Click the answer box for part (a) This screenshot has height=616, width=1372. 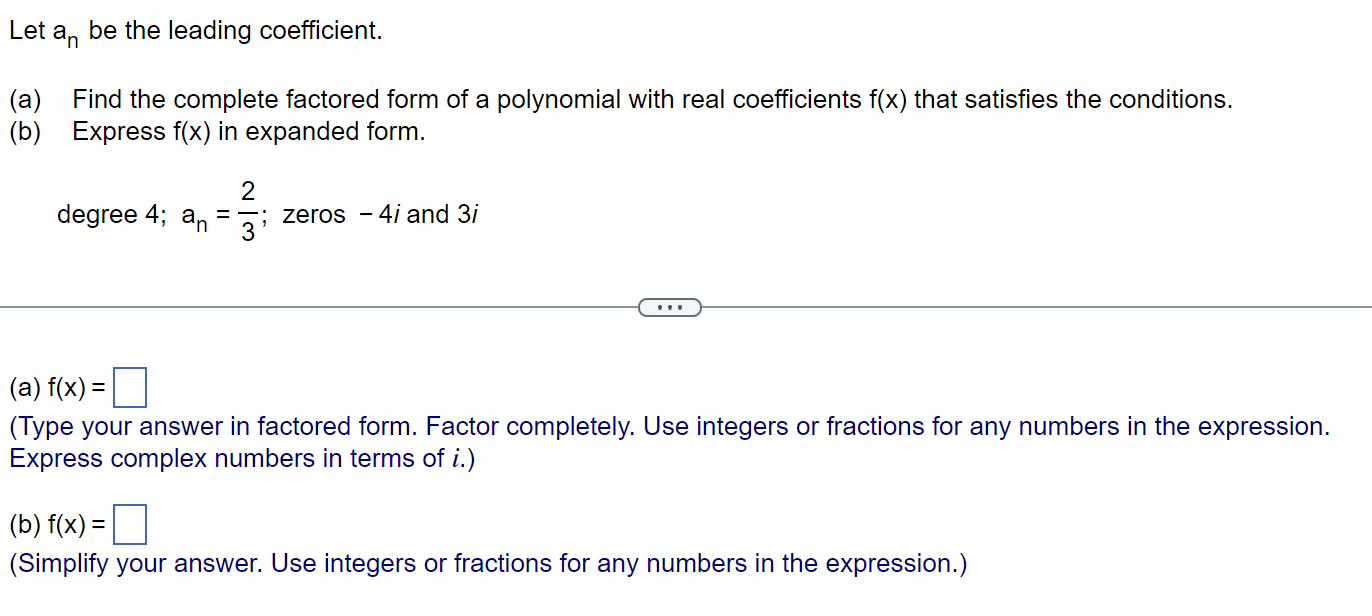(x=130, y=388)
